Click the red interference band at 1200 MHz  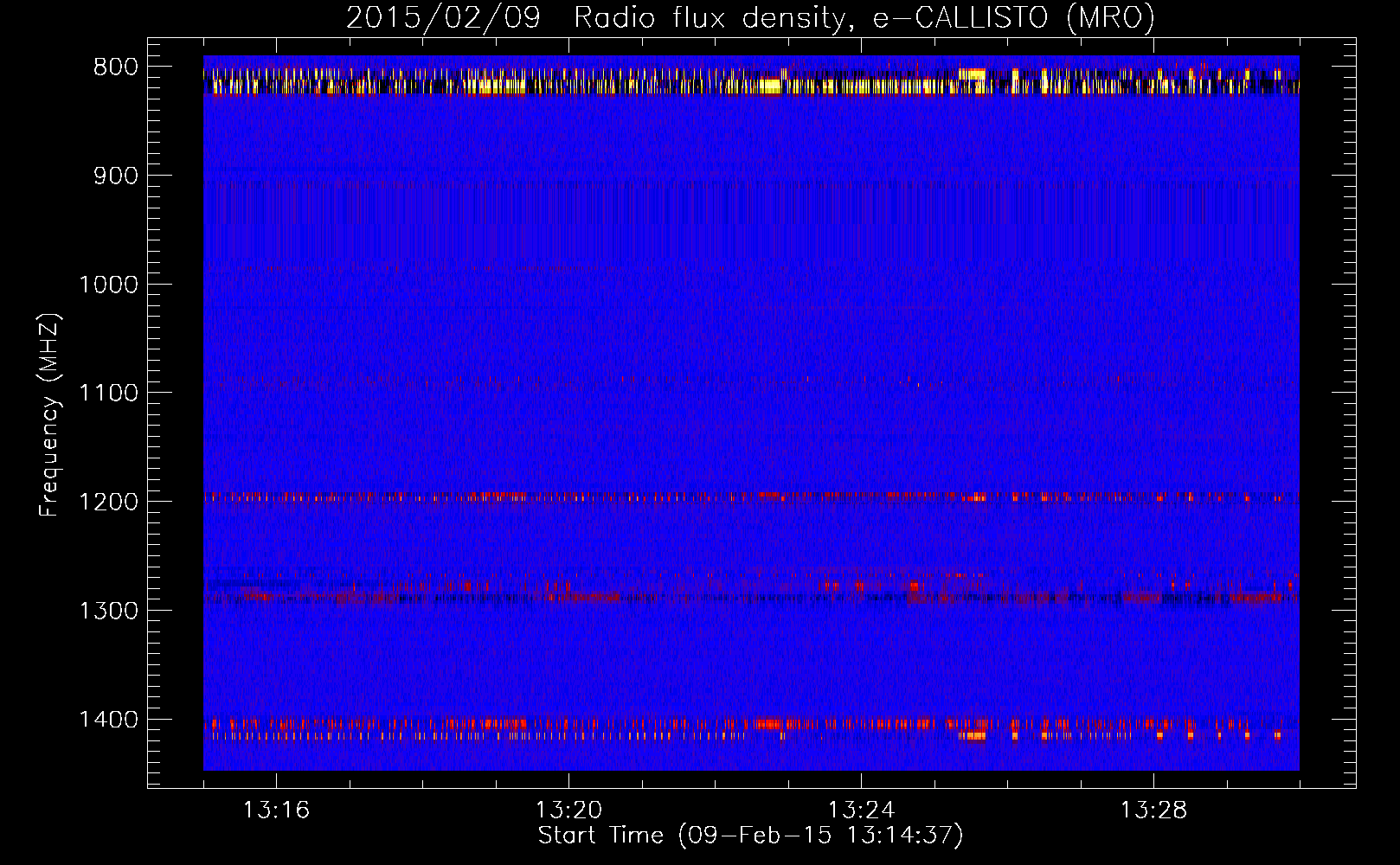click(751, 497)
